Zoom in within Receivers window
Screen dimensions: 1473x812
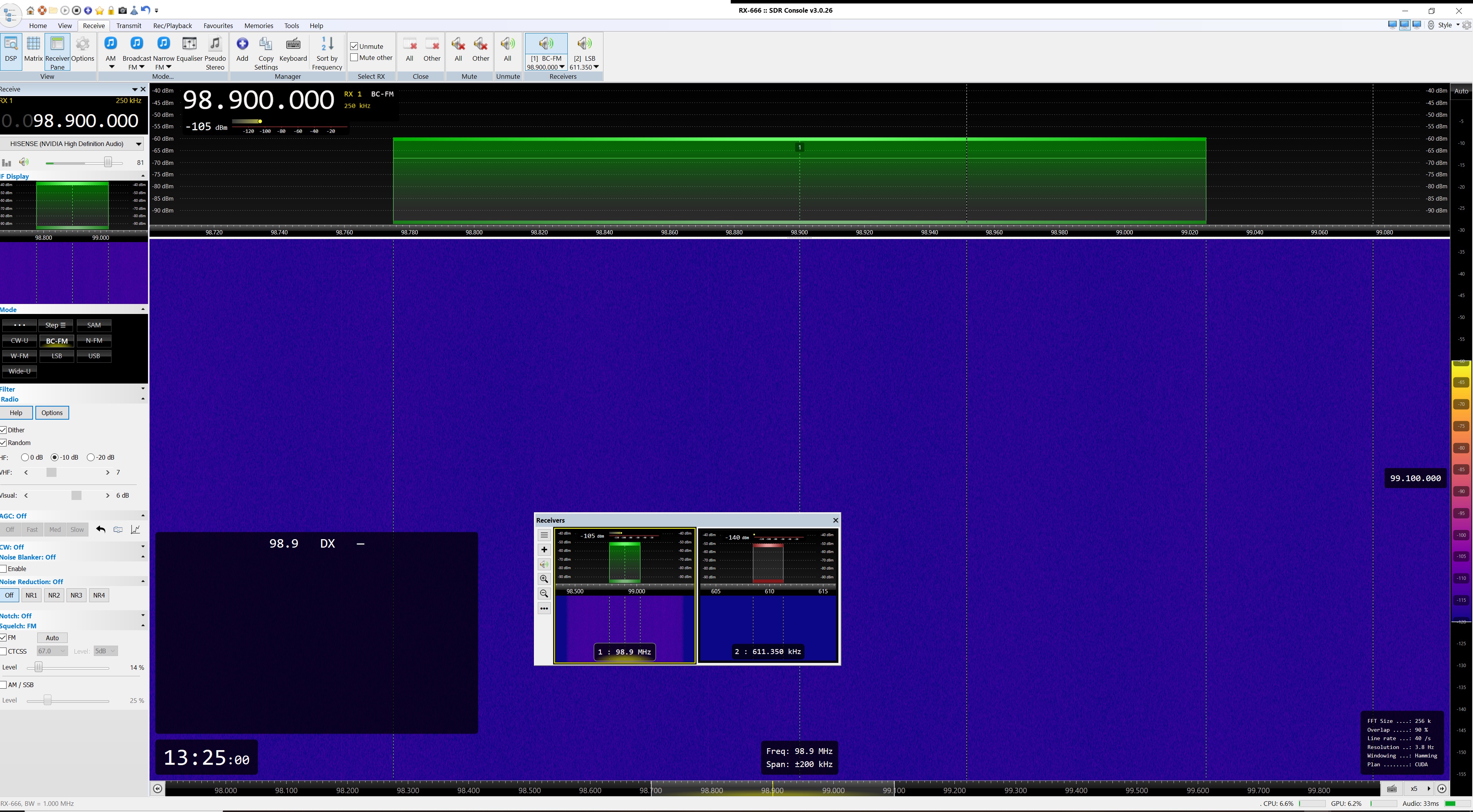click(x=544, y=579)
